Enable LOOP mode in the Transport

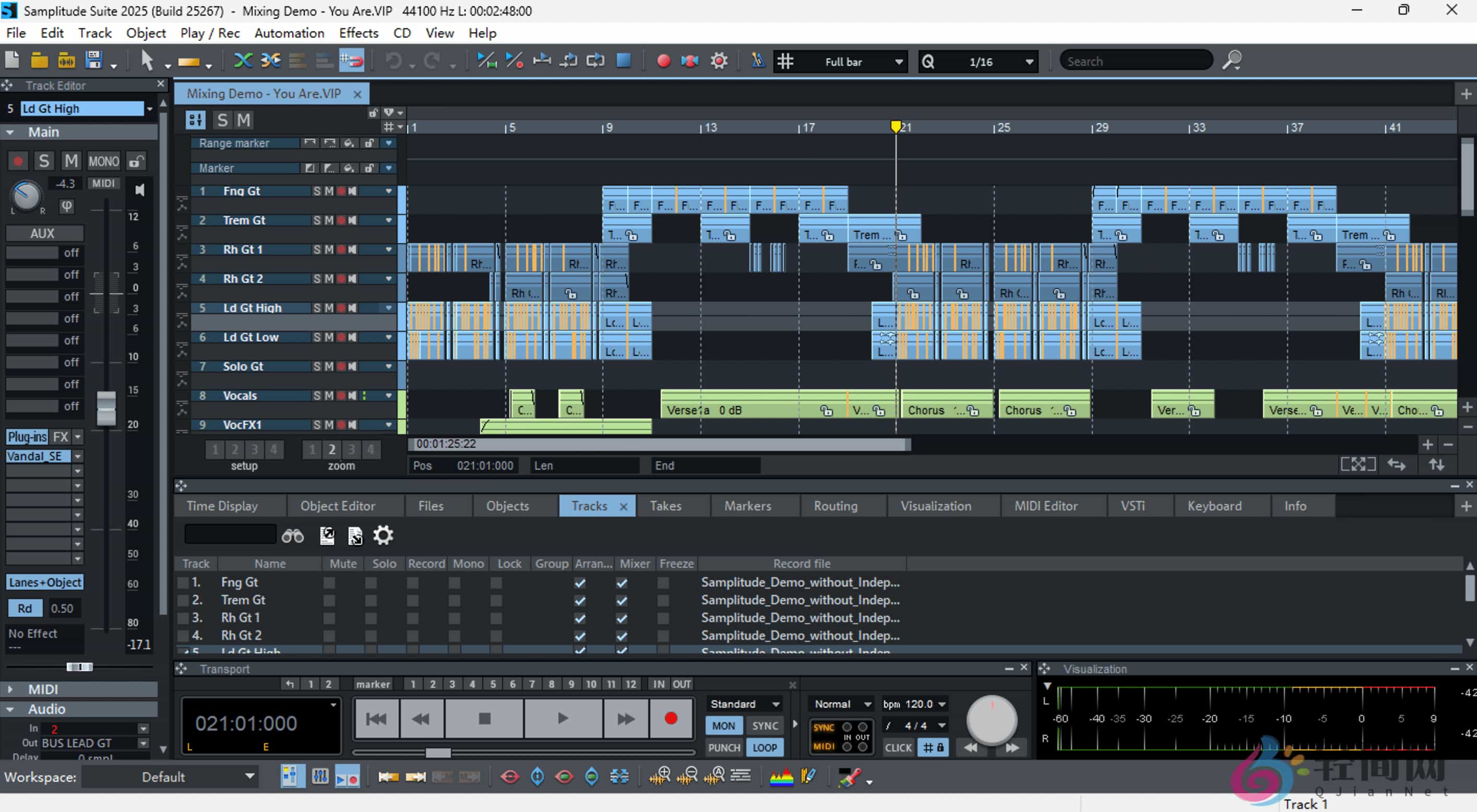pyautogui.click(x=765, y=747)
